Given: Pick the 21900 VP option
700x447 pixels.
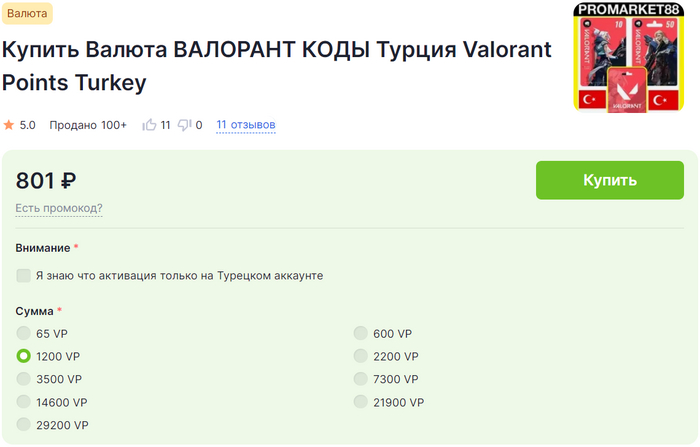Looking at the screenshot, I should click(x=361, y=402).
